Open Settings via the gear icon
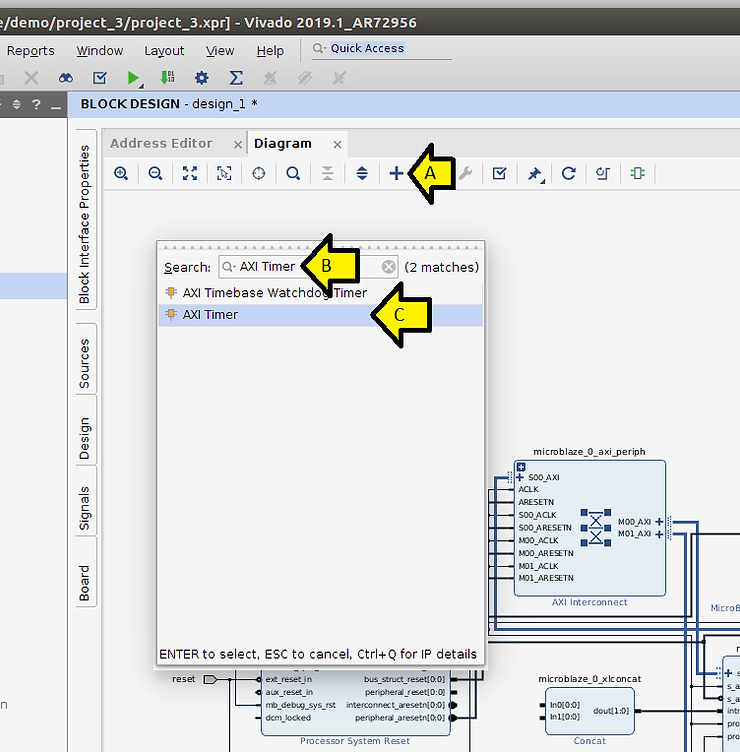The width and height of the screenshot is (740, 752). (202, 77)
